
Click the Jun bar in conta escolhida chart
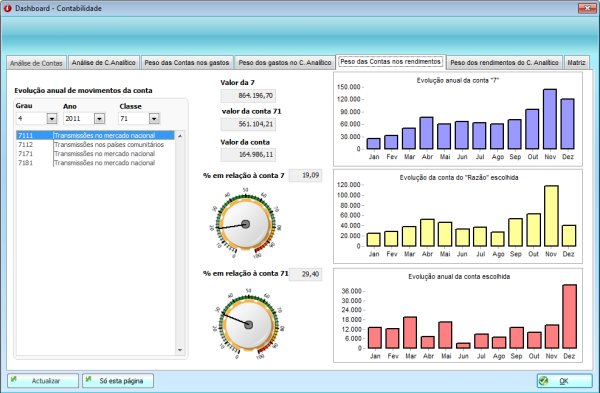pyautogui.click(x=463, y=346)
